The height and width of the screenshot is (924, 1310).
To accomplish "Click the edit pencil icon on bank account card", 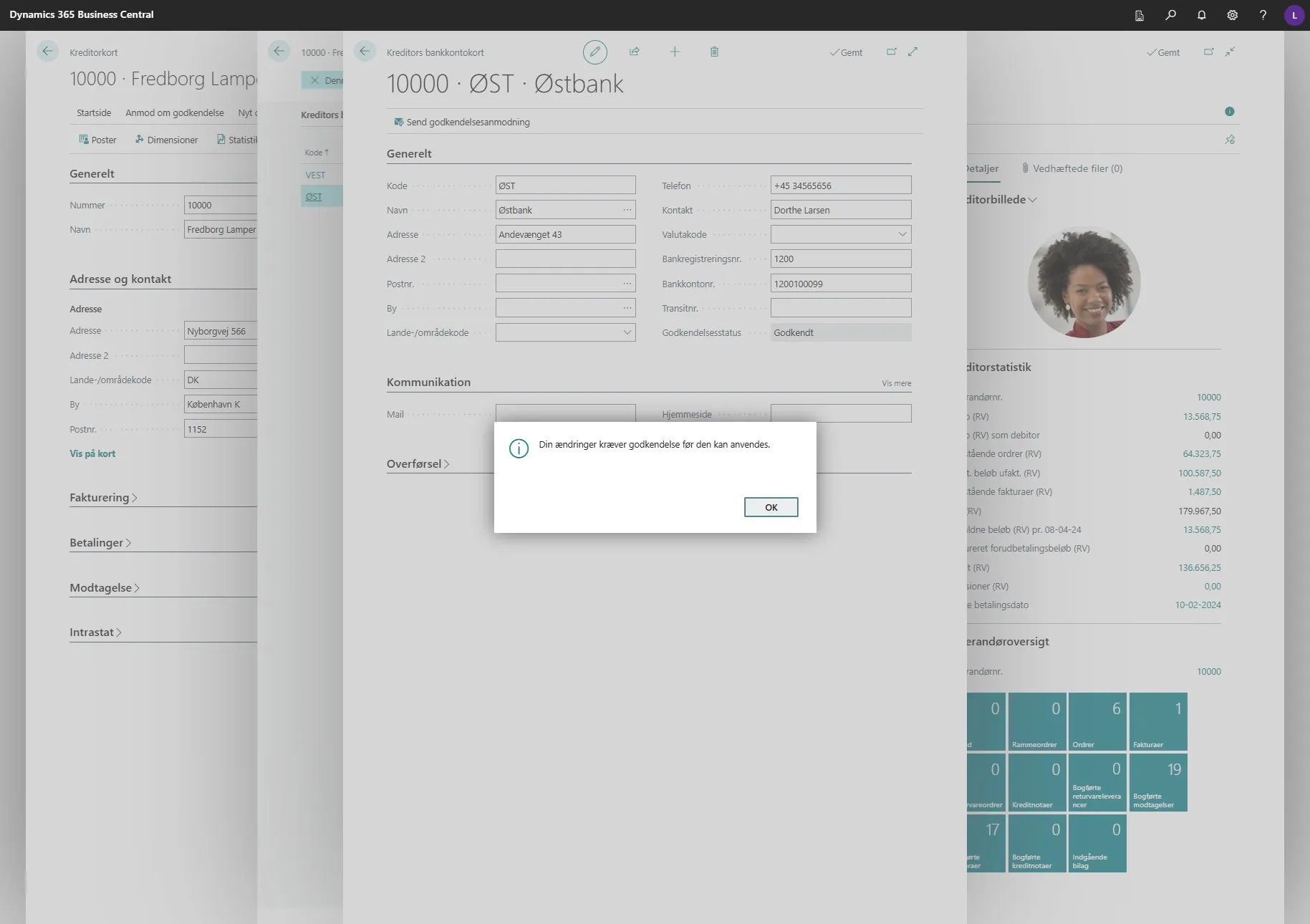I will click(594, 52).
